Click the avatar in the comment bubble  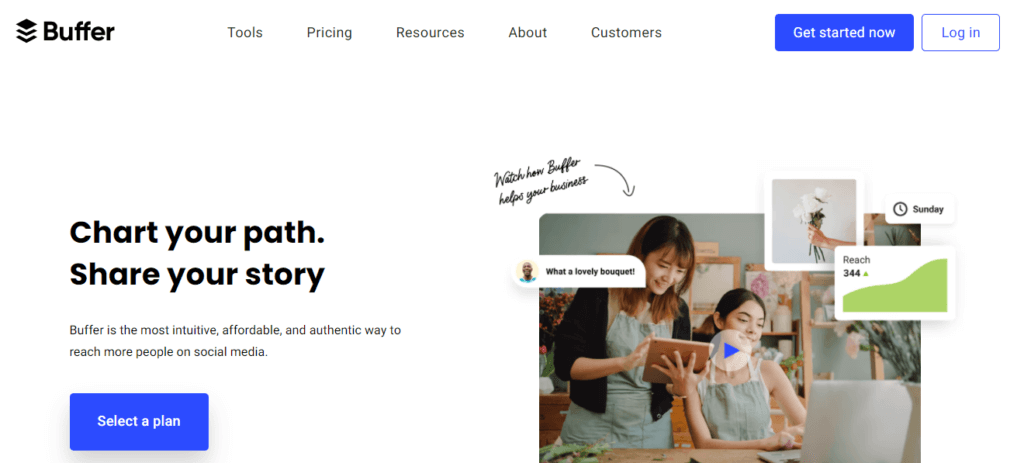527,271
